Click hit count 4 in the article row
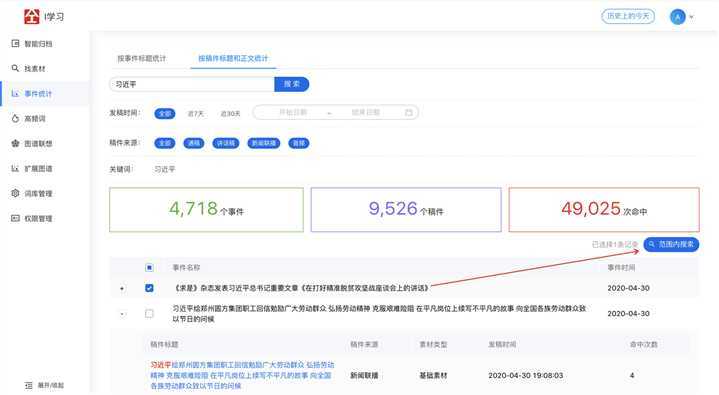Viewport: 719px width, 395px height. [632, 375]
